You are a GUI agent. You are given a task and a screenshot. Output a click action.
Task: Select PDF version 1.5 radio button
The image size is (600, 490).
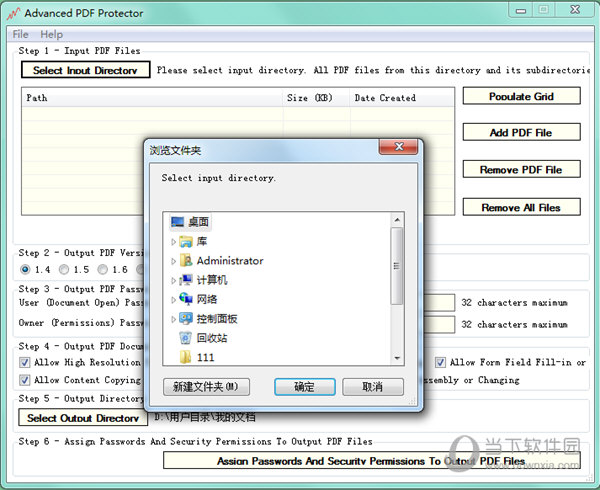click(x=64, y=269)
